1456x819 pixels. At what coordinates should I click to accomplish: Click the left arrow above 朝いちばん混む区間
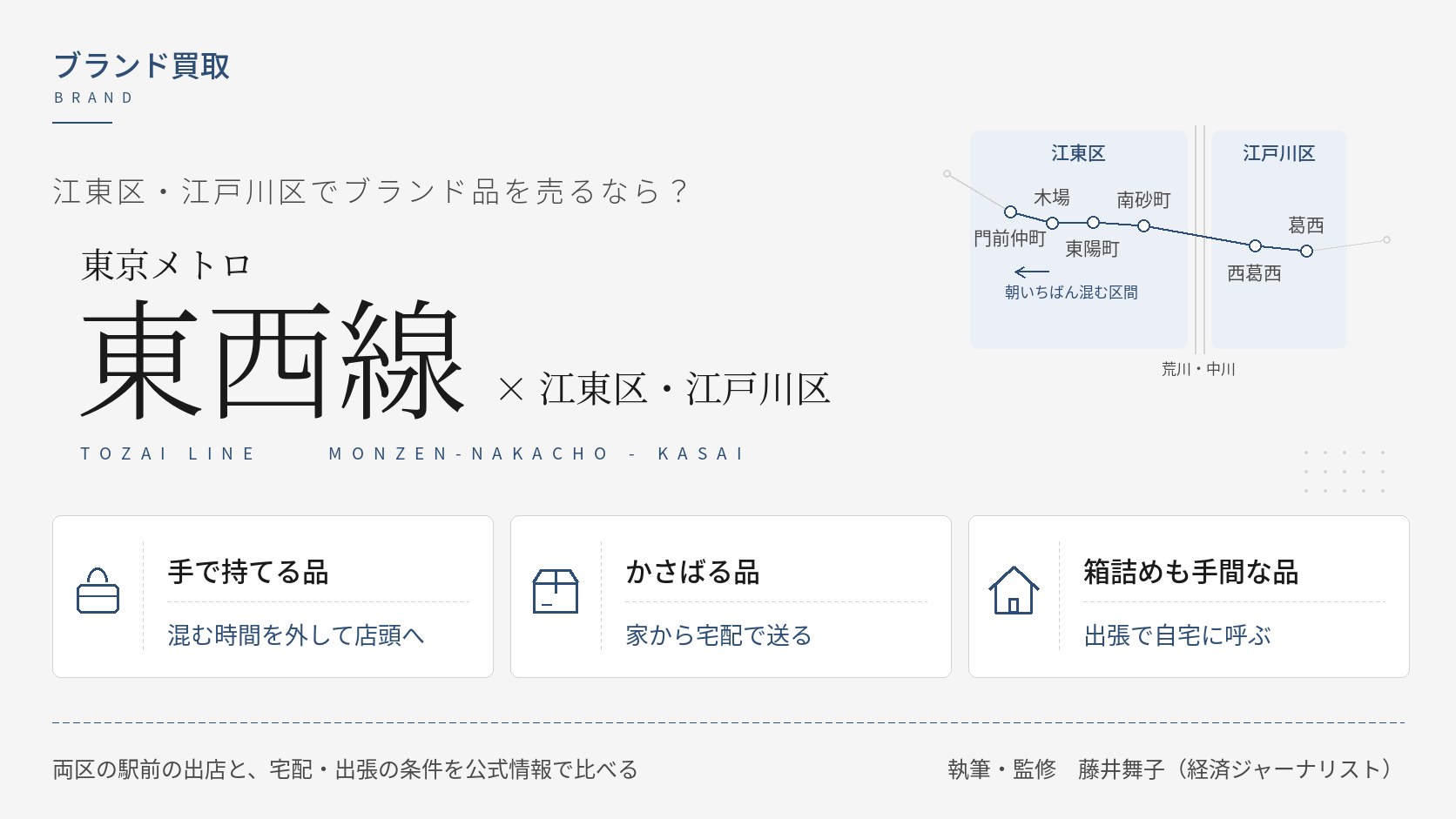(x=1032, y=272)
